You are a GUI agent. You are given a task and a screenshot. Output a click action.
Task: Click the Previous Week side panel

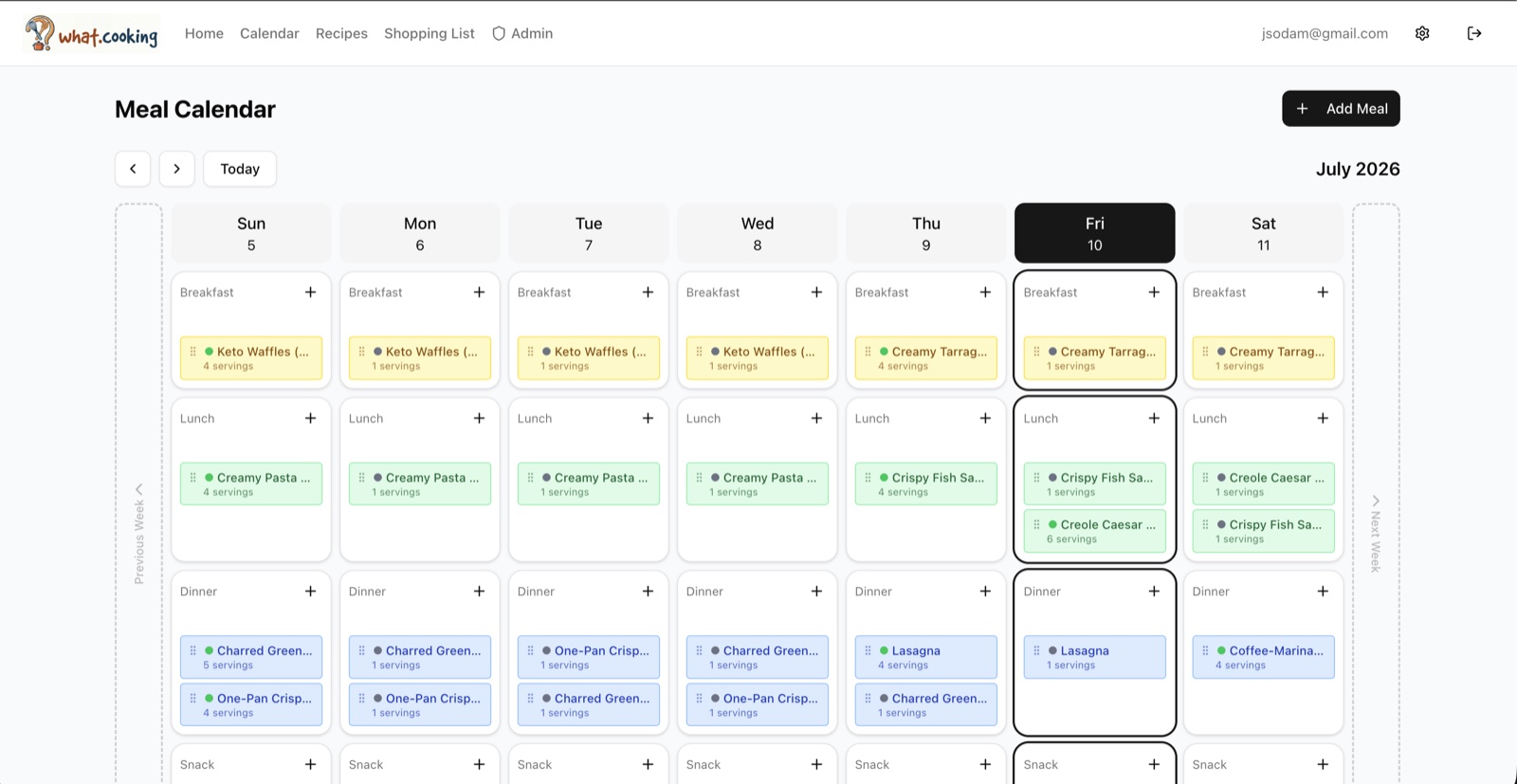coord(138,494)
